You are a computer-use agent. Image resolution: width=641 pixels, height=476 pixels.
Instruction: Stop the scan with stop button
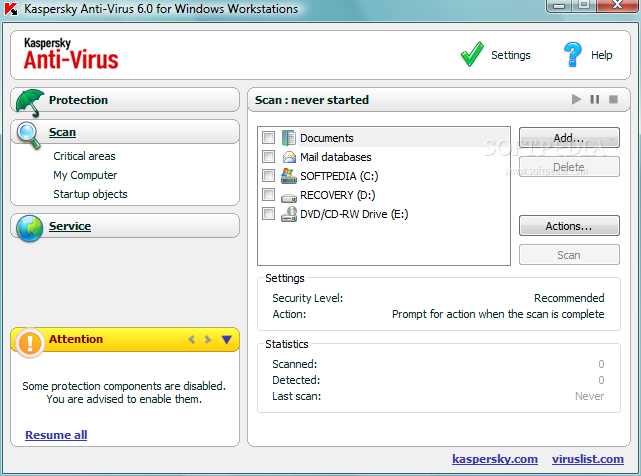[x=613, y=99]
